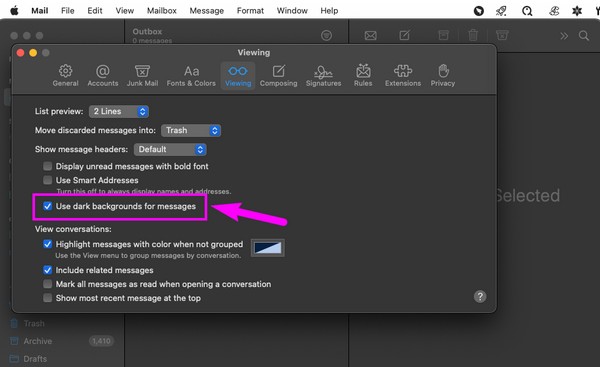Open the File menu

[x=68, y=11]
